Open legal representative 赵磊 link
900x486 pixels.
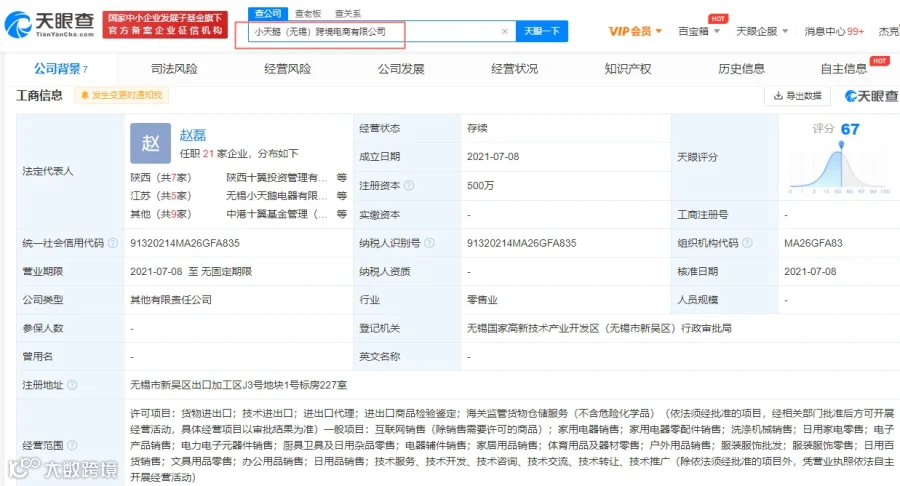click(x=193, y=135)
